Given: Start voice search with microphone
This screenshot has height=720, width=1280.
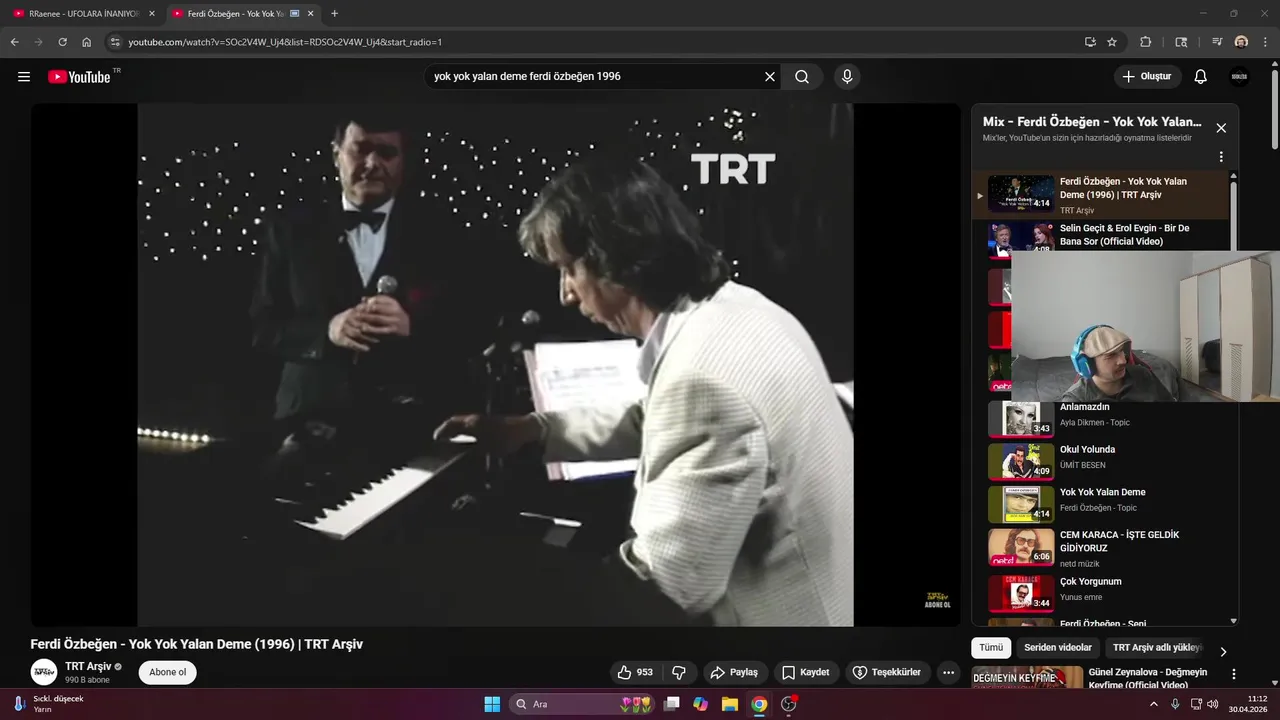Looking at the screenshot, I should tap(847, 77).
